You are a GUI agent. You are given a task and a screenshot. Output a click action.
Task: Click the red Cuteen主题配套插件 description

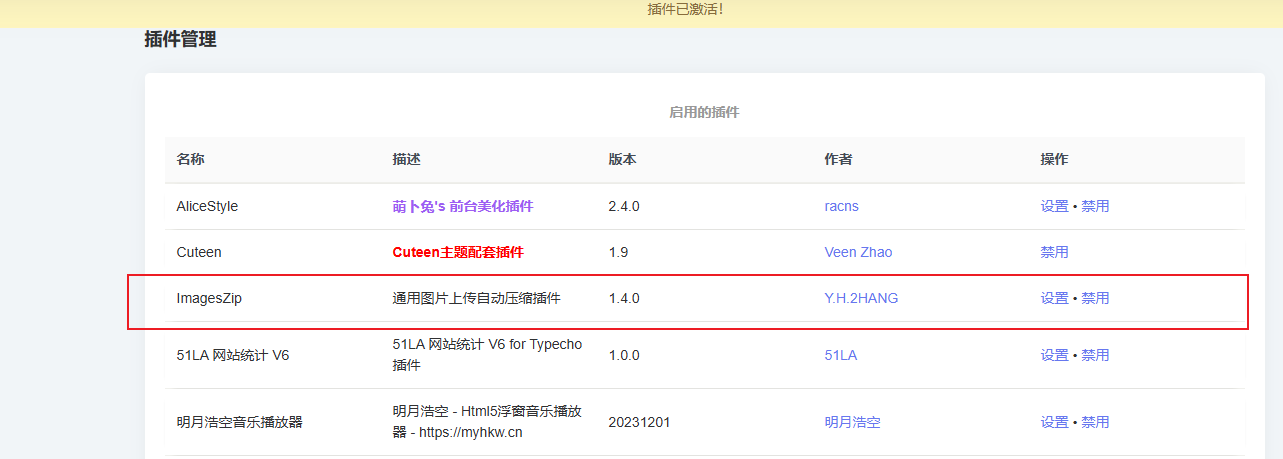pos(457,252)
